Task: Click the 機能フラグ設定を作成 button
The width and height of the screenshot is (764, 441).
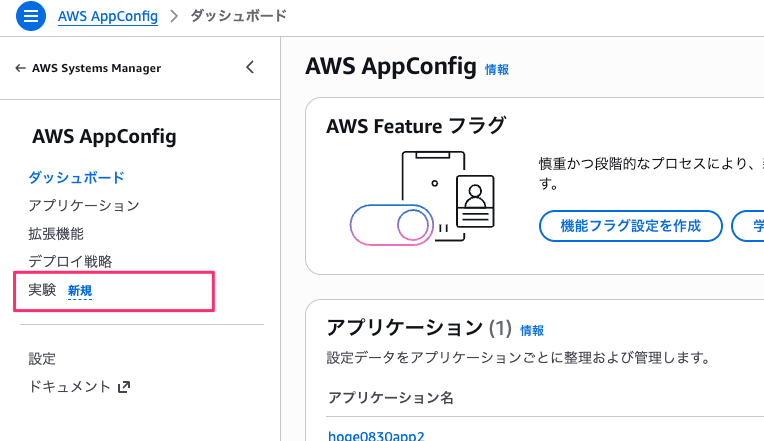Action: 630,226
